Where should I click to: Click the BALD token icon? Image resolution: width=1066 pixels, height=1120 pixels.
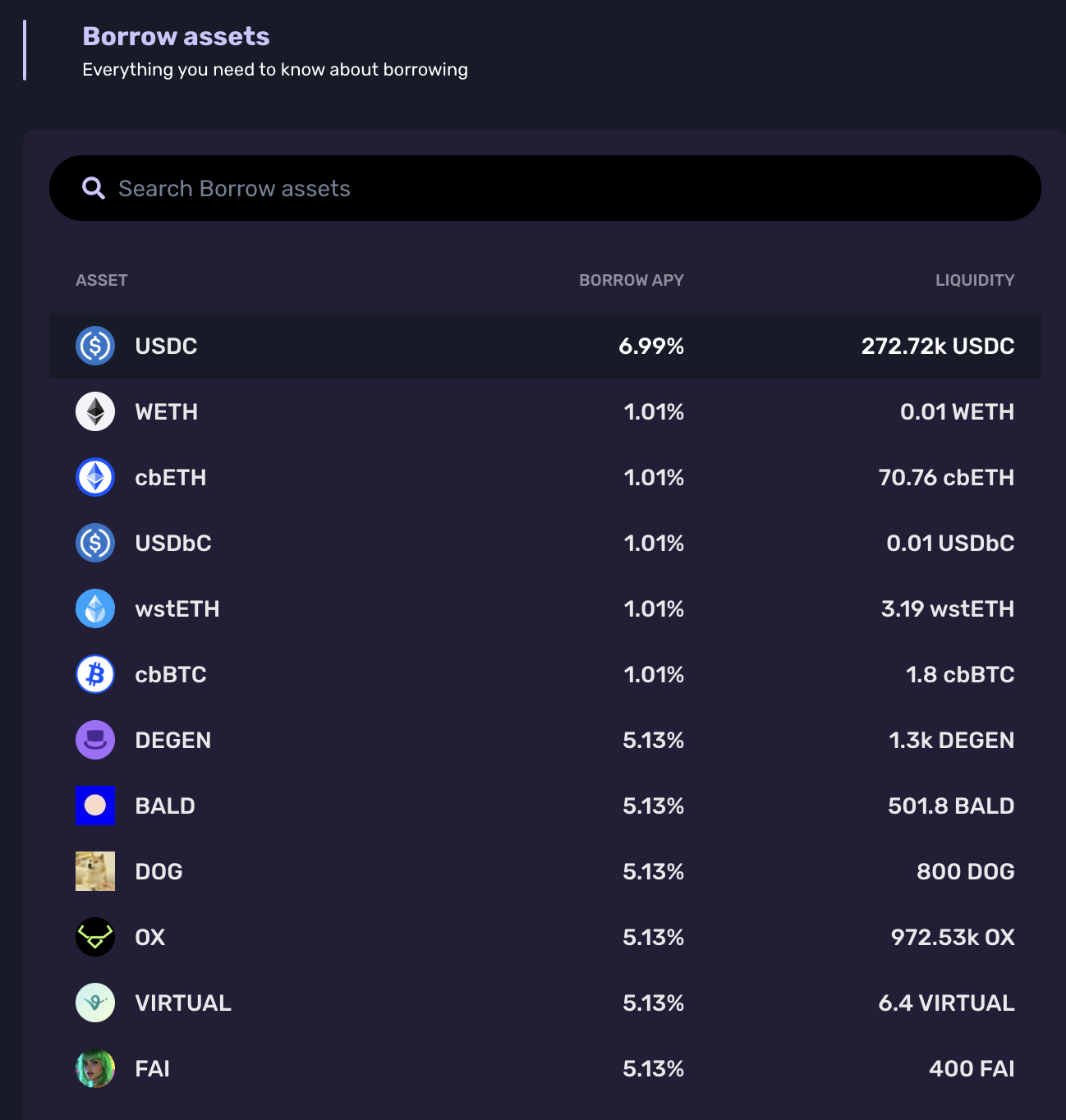(x=95, y=806)
